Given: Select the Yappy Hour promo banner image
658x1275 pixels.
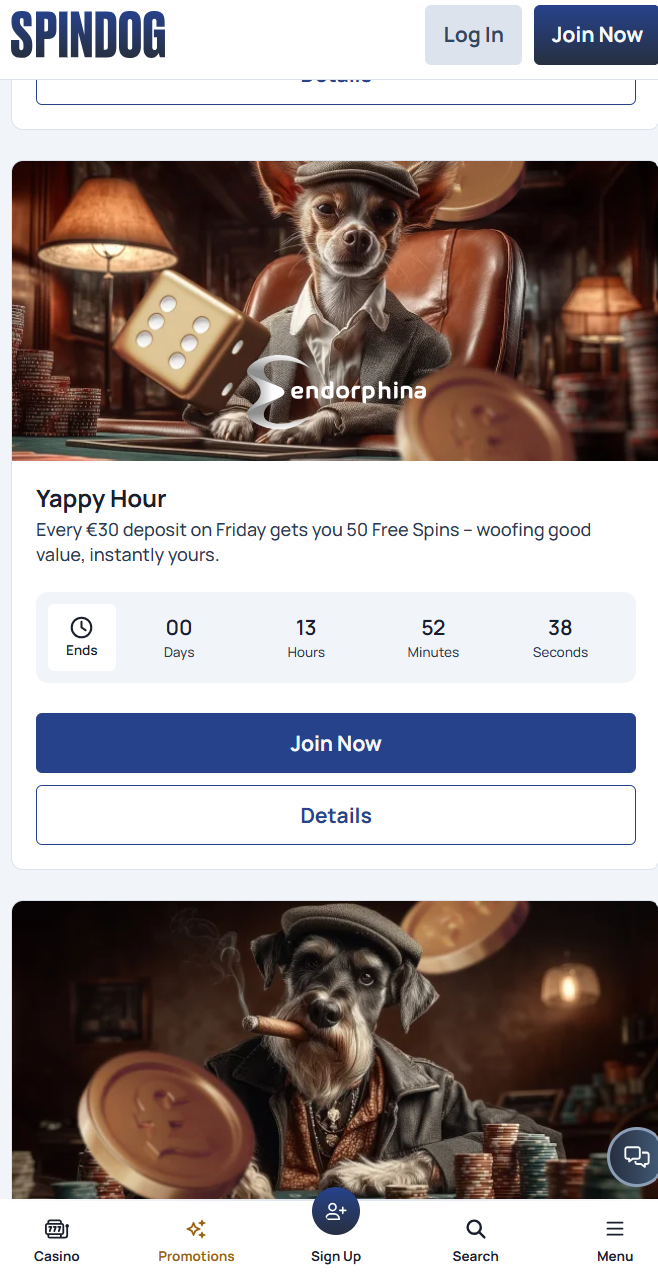Looking at the screenshot, I should point(336,310).
